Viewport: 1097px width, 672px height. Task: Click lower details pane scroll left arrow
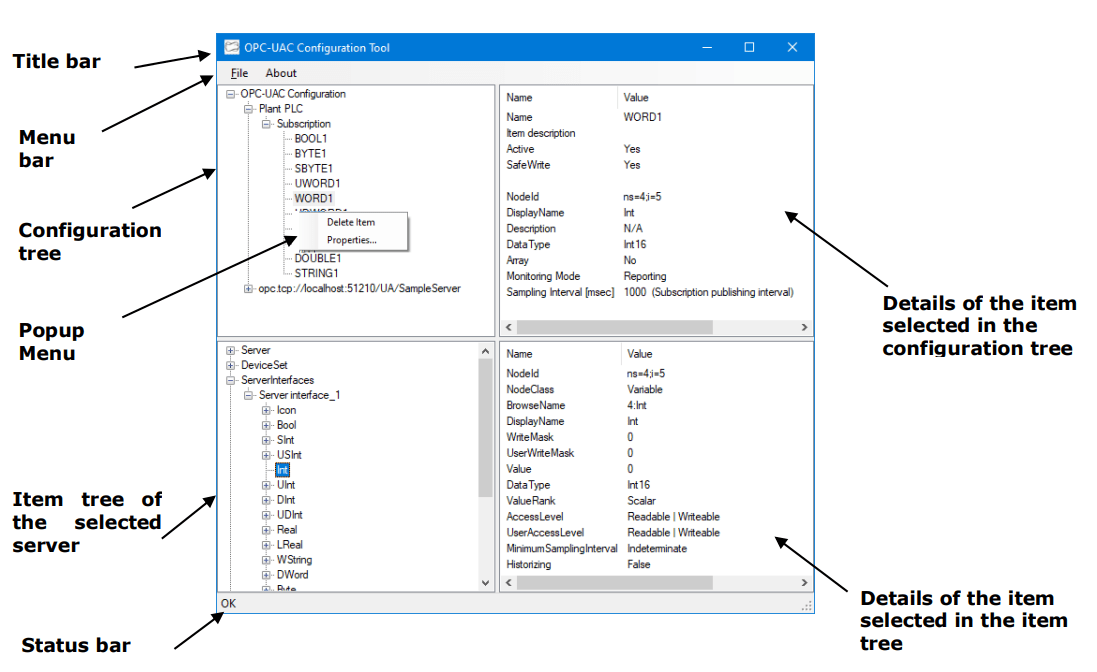(x=509, y=582)
